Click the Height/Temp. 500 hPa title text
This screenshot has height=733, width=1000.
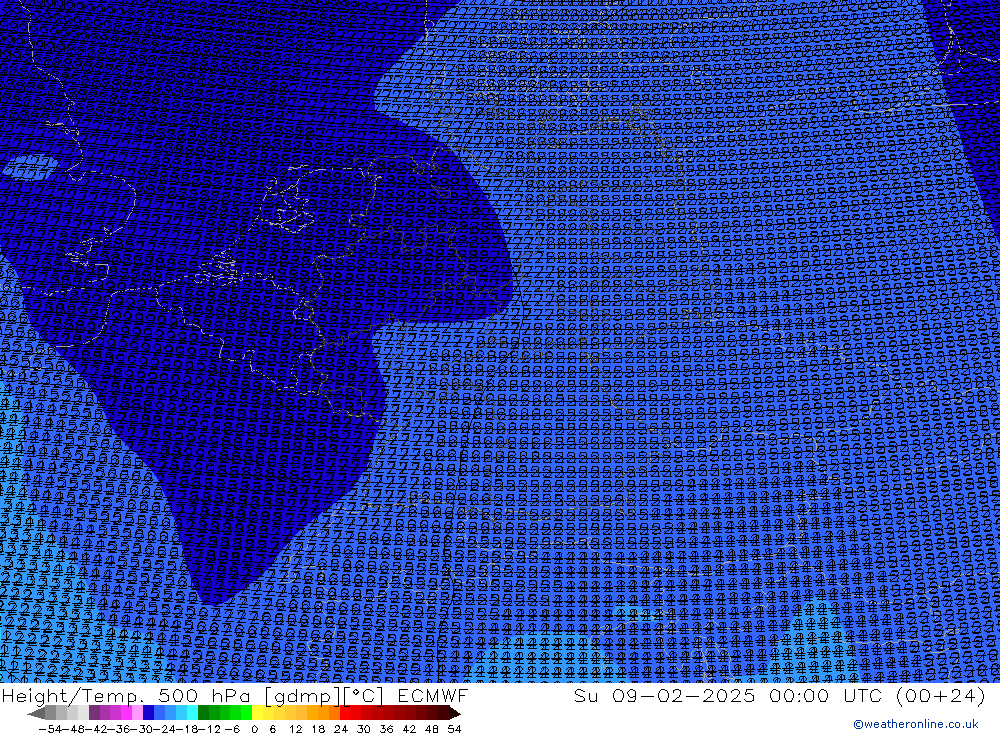[128, 696]
